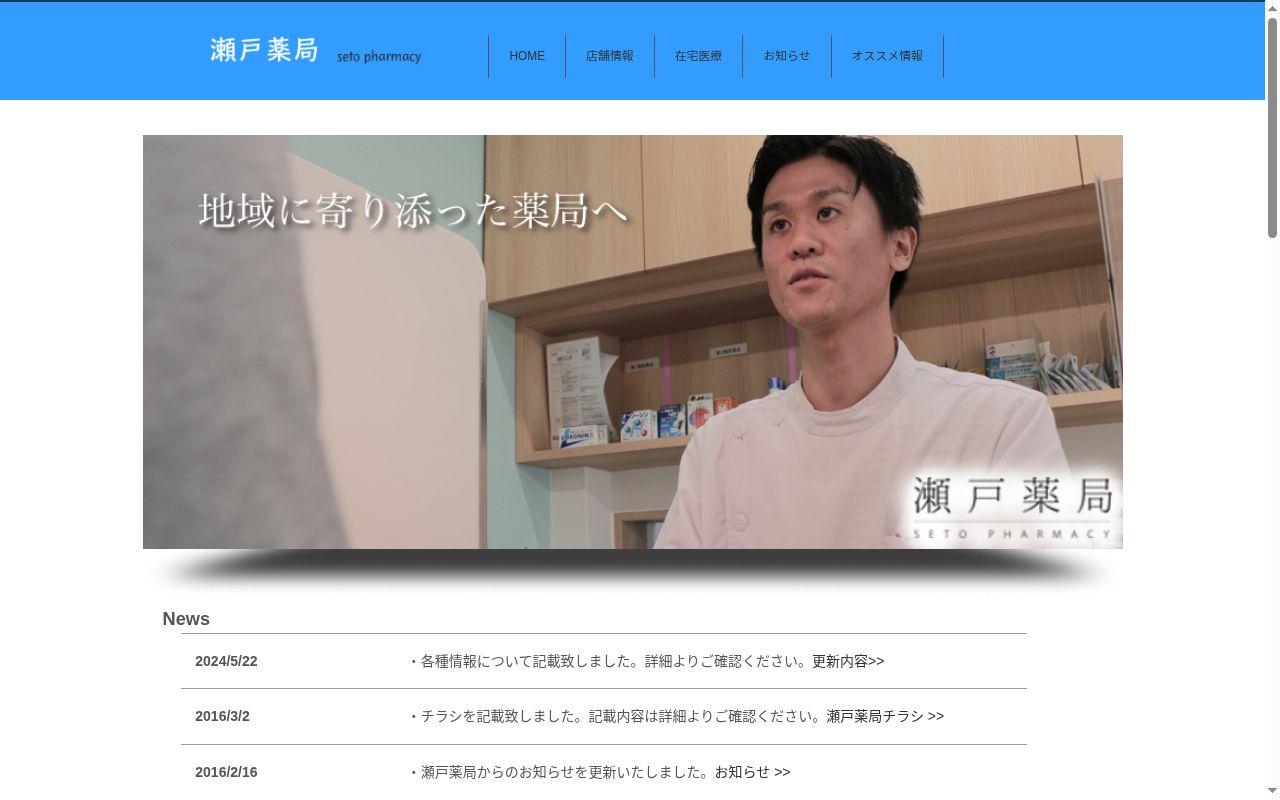The height and width of the screenshot is (800, 1280).
Task: Click the News section heading
Action: (x=186, y=619)
